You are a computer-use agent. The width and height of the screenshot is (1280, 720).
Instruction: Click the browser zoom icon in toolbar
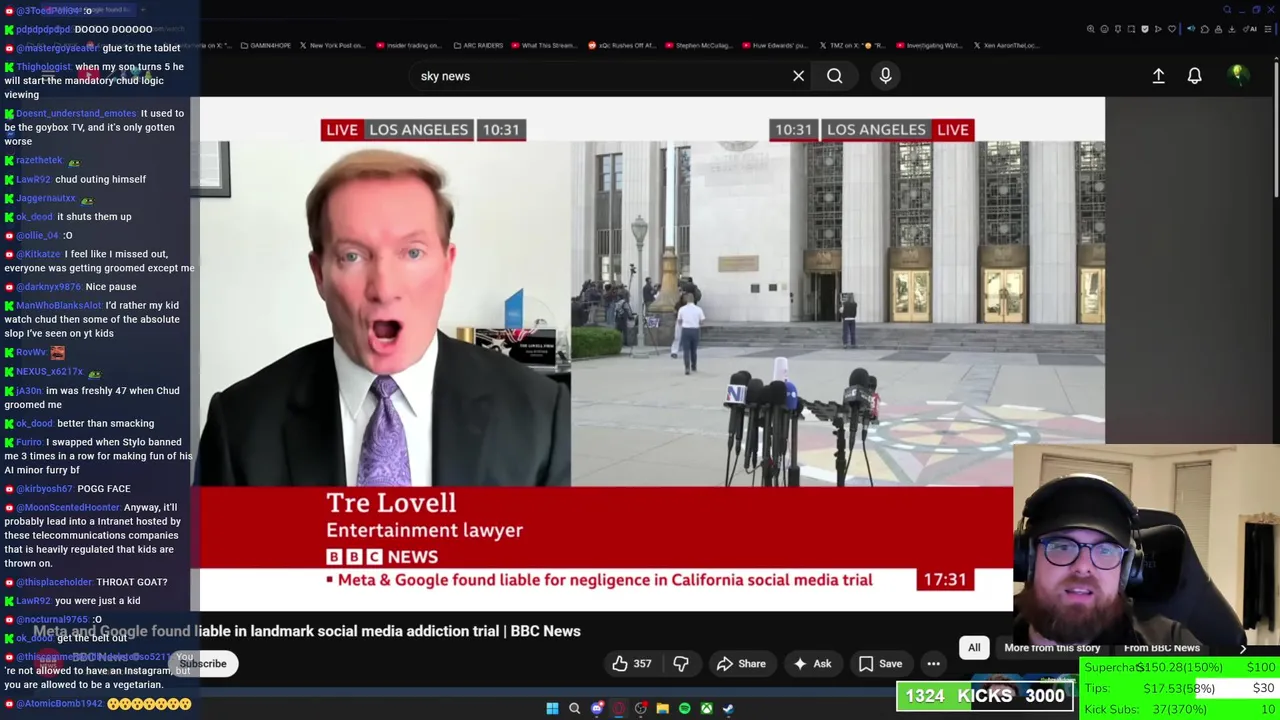(1091, 29)
